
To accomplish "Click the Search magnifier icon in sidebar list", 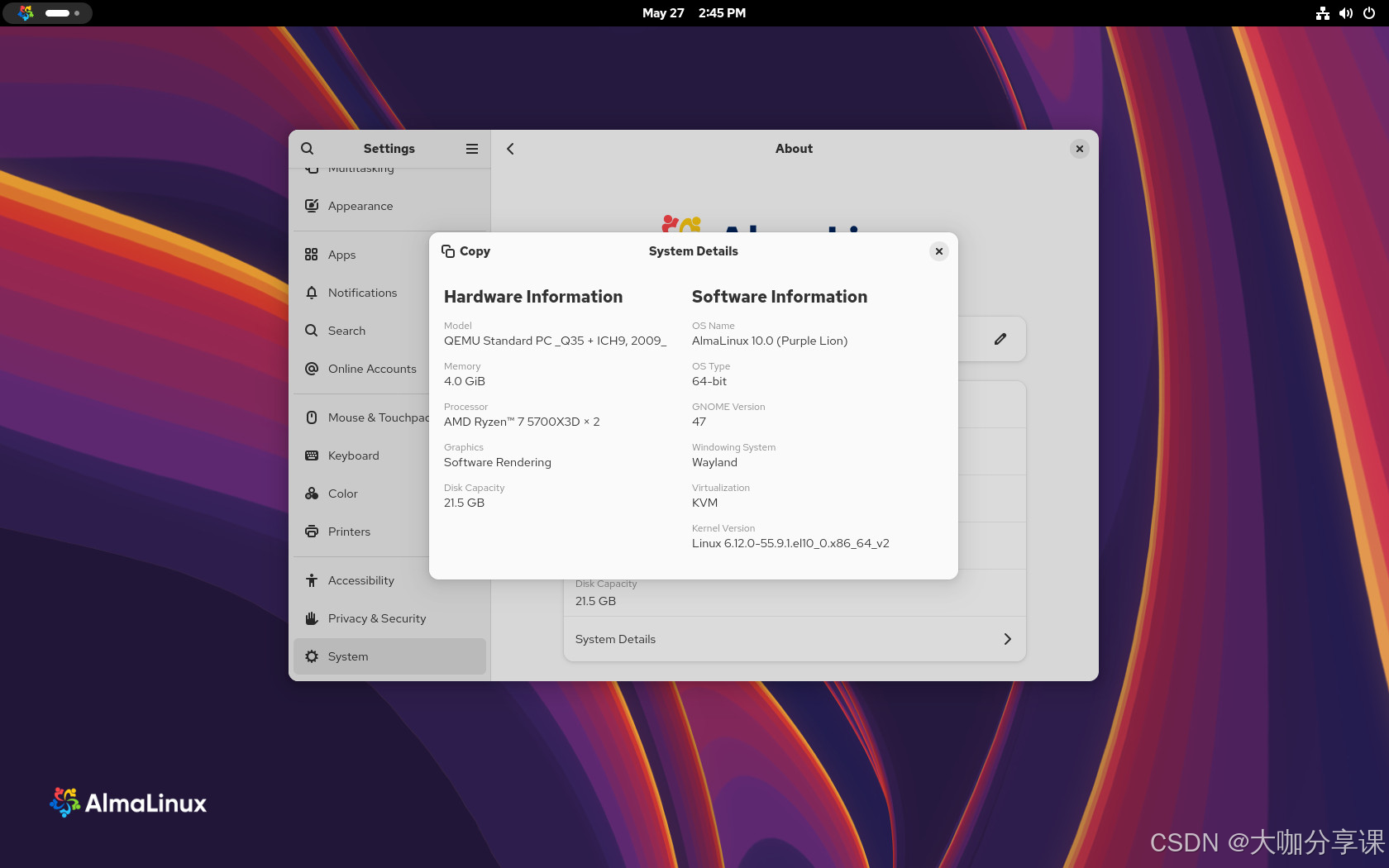I will pyautogui.click(x=312, y=331).
